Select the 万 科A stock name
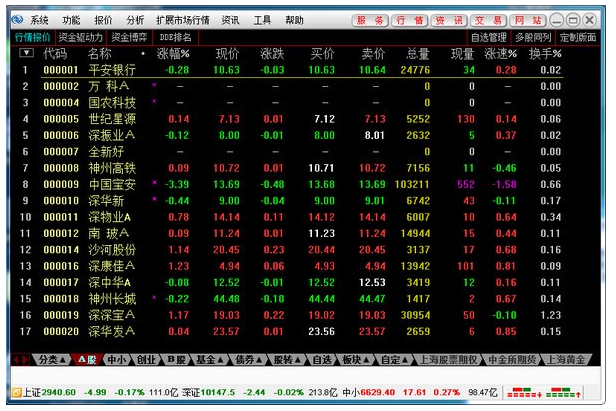This screenshot has height=411, width=616. [x=109, y=86]
